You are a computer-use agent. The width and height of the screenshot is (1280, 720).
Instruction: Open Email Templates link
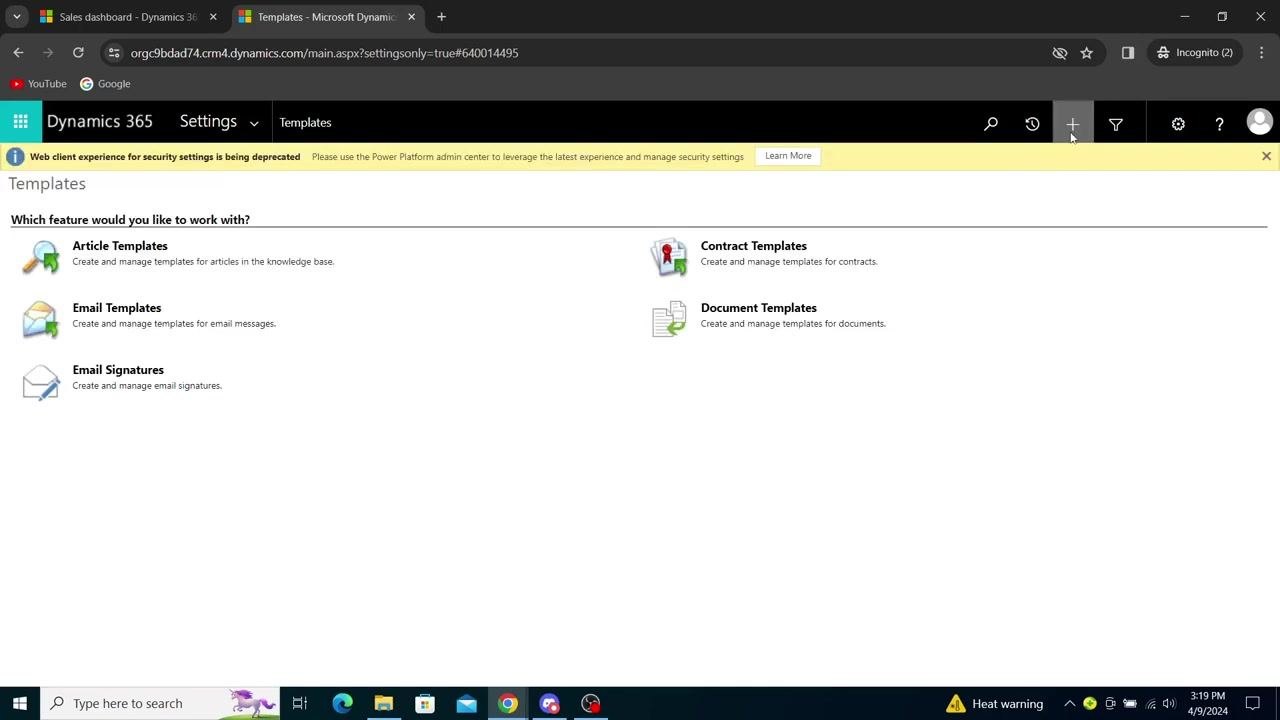(117, 308)
